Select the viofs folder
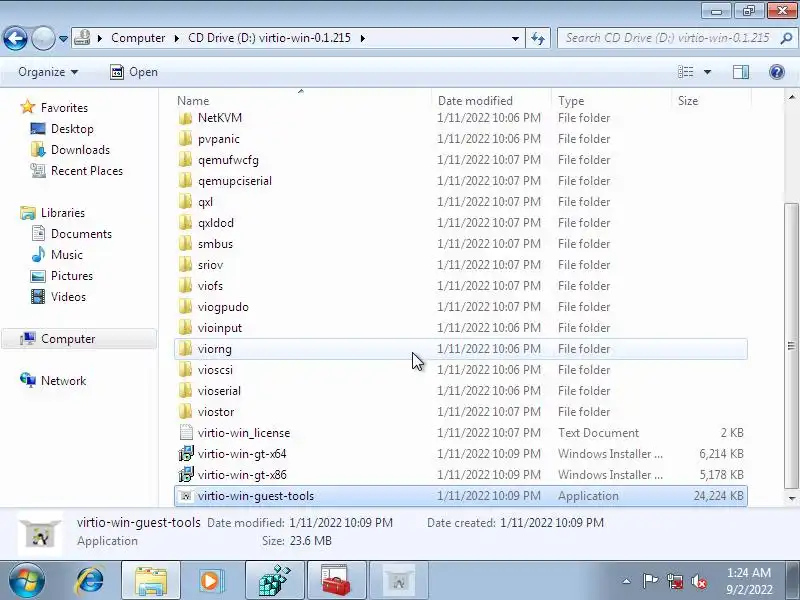 point(461,286)
